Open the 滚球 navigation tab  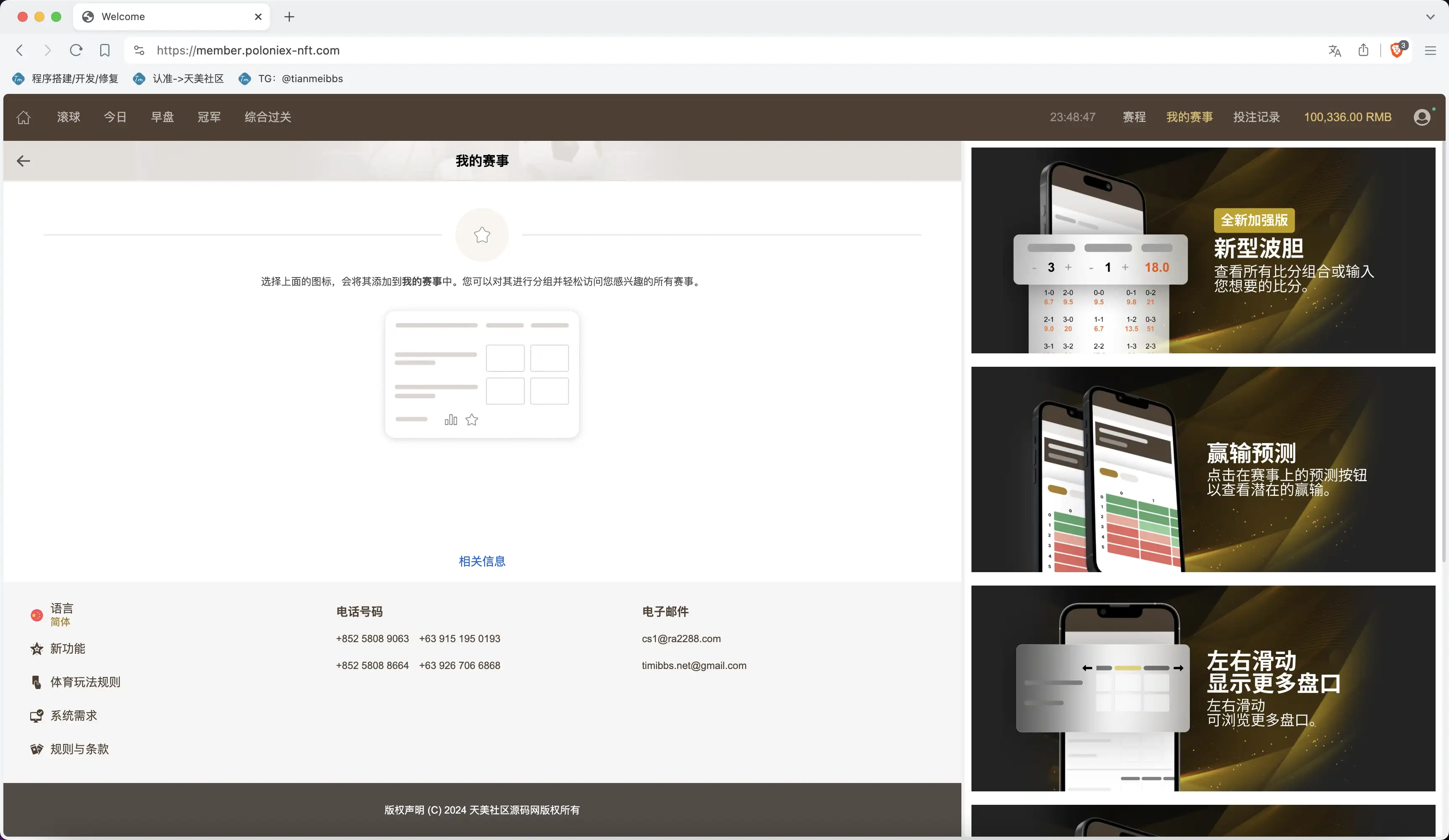pyautogui.click(x=68, y=117)
